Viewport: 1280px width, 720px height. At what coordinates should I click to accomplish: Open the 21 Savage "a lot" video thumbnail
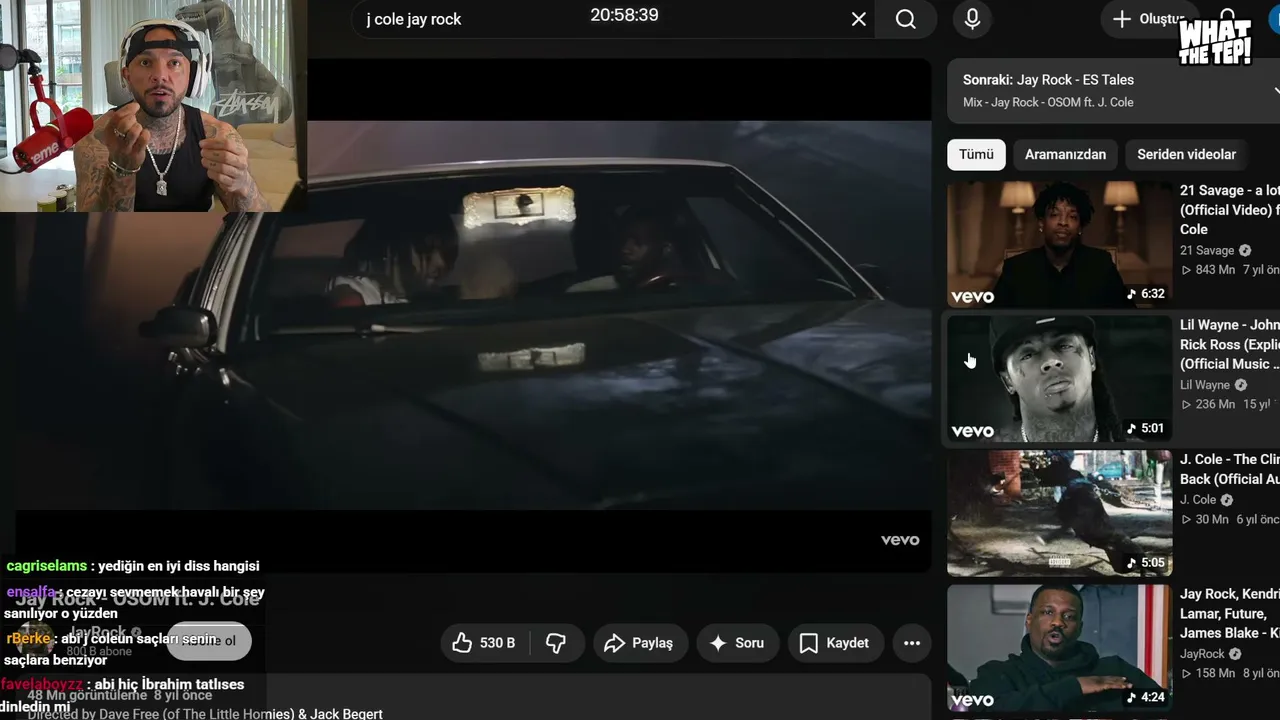pos(1059,244)
